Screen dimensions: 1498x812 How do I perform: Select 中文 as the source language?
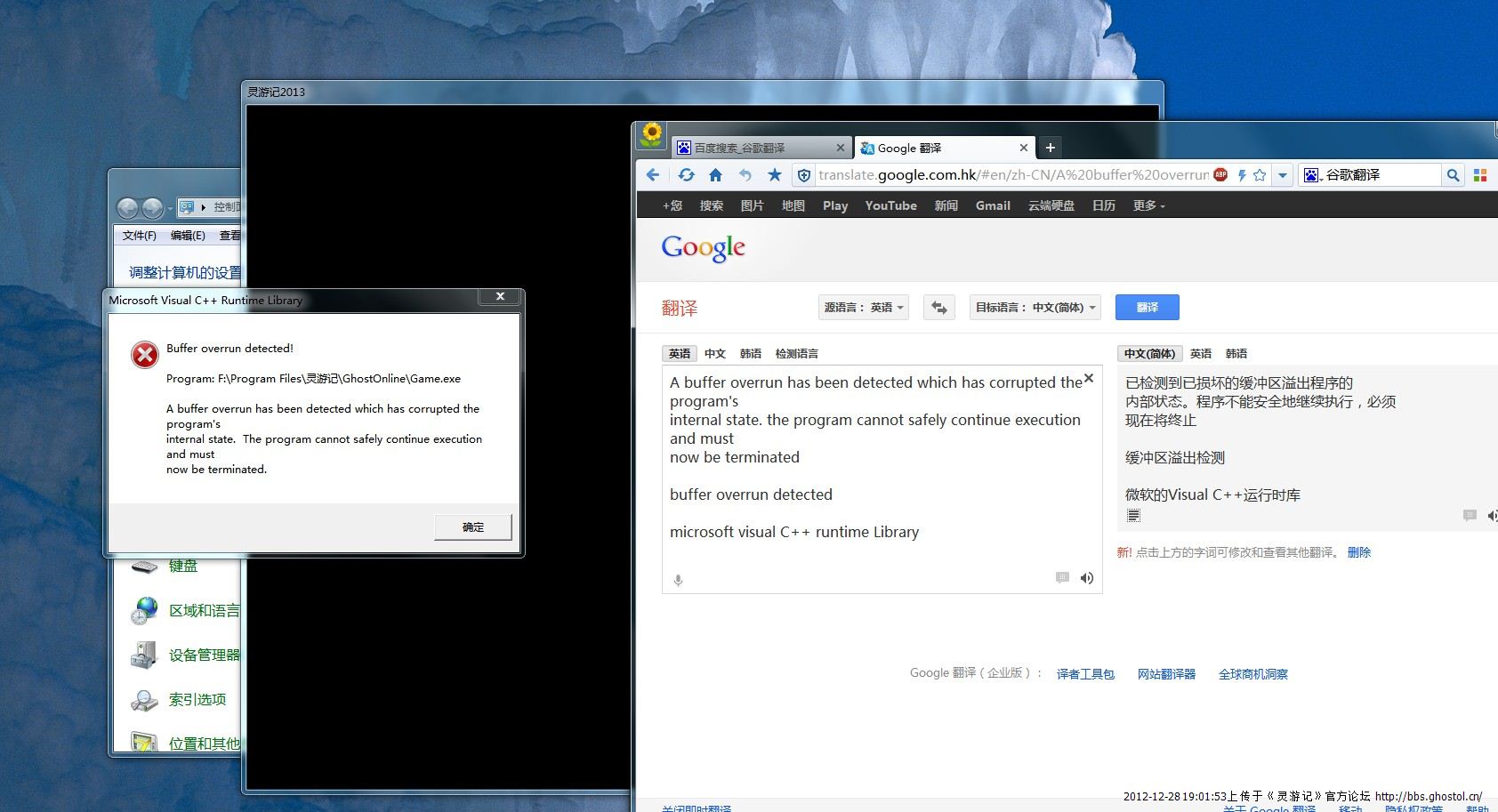715,354
